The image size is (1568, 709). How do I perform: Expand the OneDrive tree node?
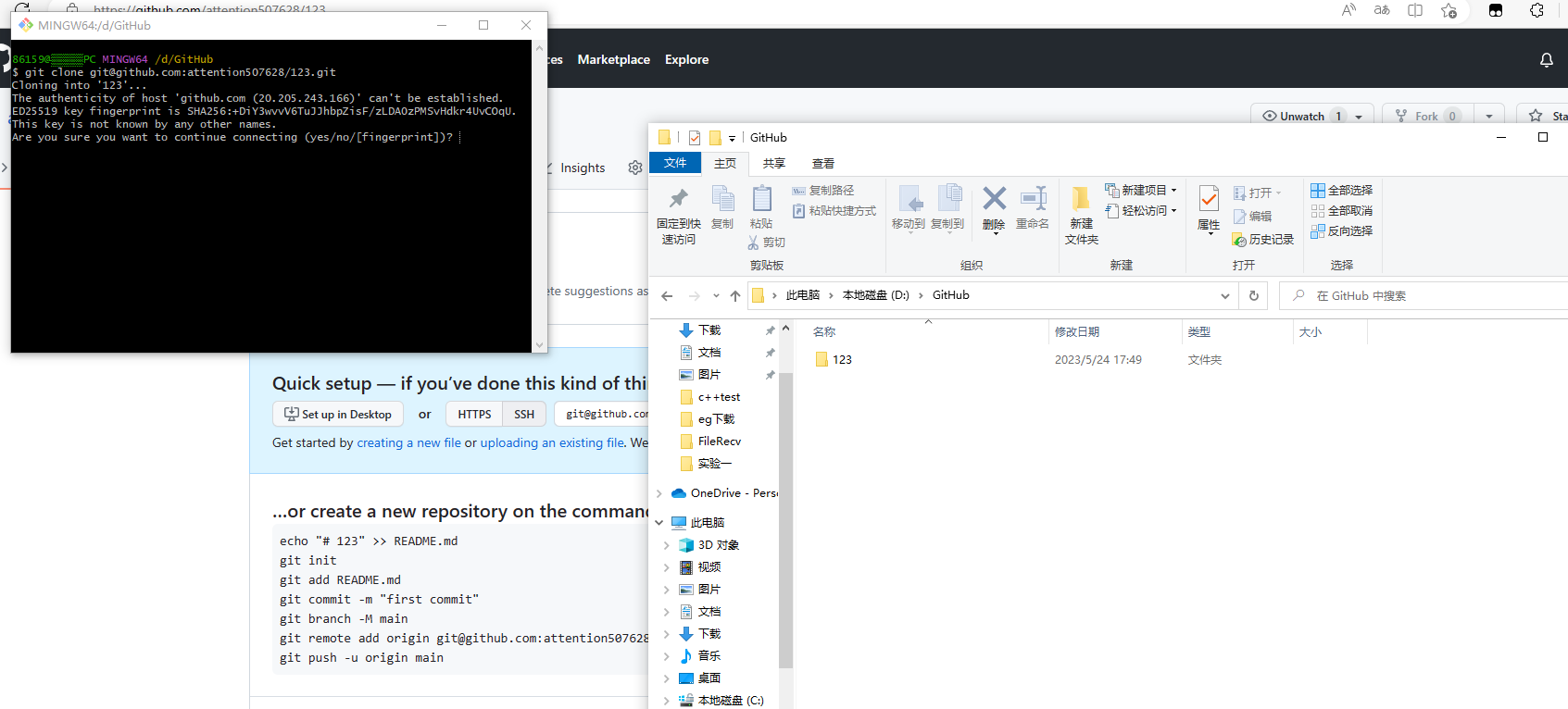click(659, 493)
